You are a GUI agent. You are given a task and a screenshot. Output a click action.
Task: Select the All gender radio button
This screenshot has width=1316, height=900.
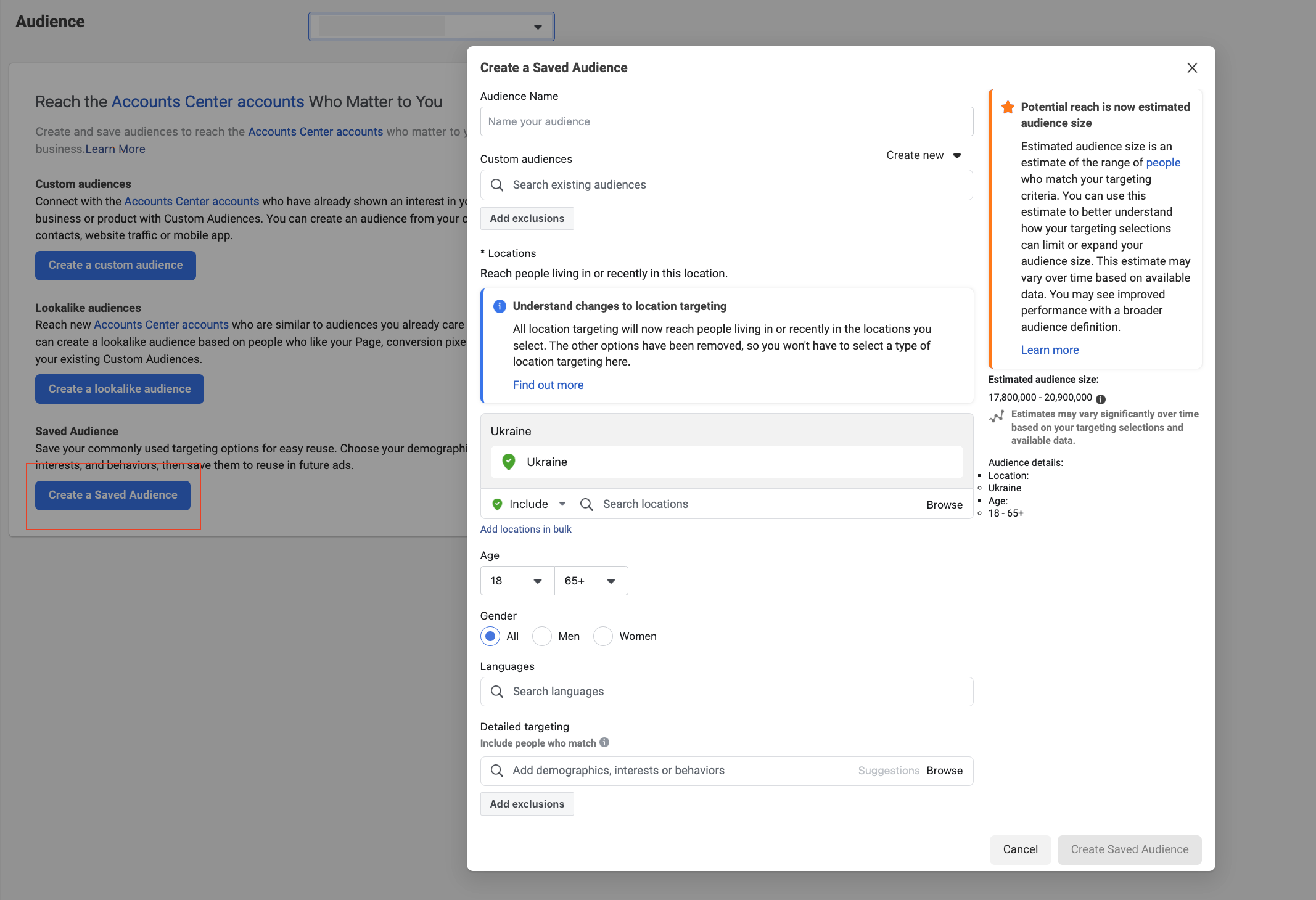coord(490,636)
